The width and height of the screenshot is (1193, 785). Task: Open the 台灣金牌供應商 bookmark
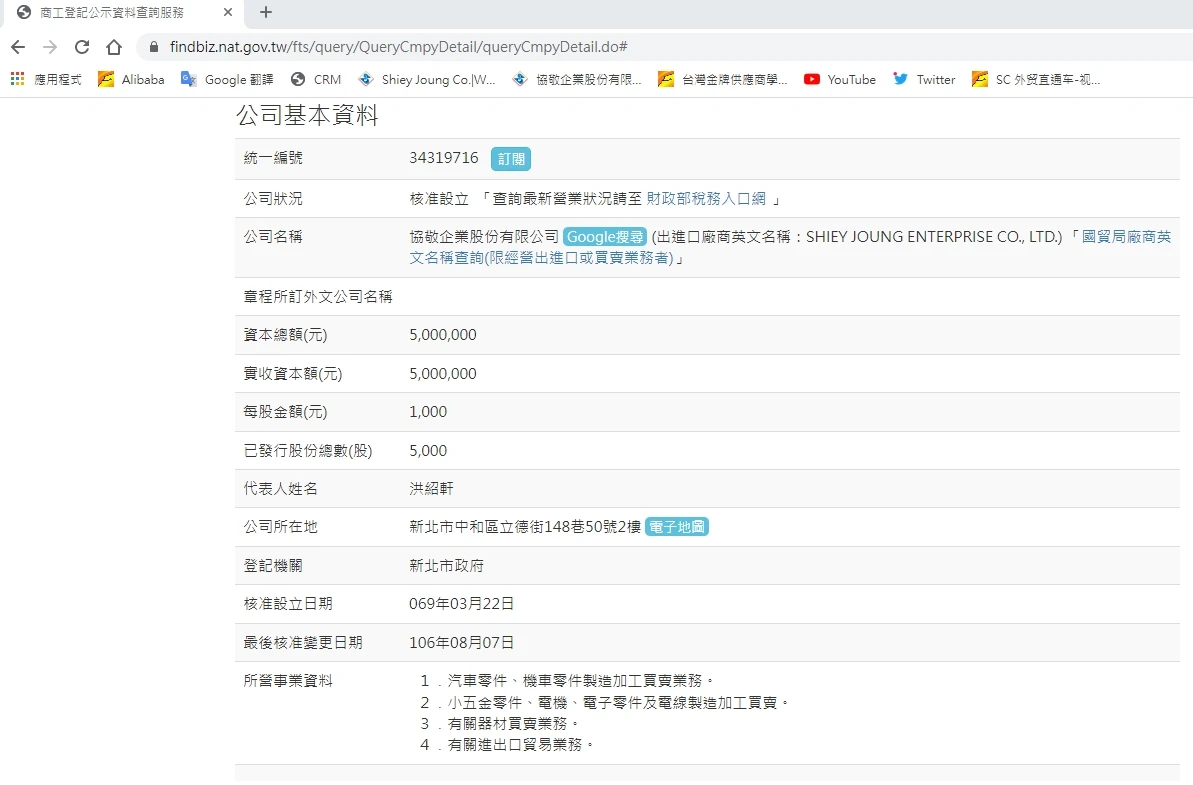pyautogui.click(x=723, y=79)
